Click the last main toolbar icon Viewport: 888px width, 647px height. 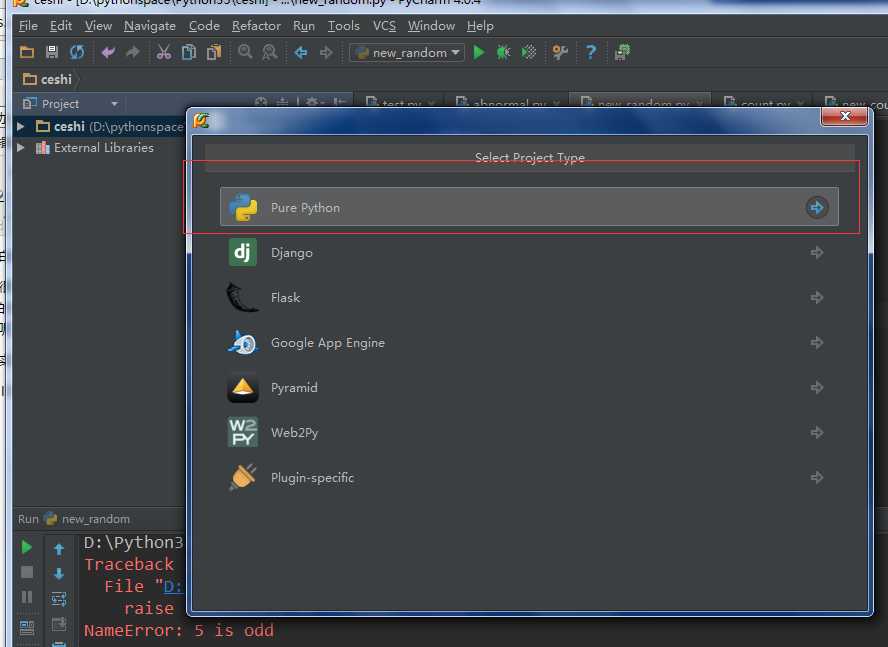click(622, 53)
